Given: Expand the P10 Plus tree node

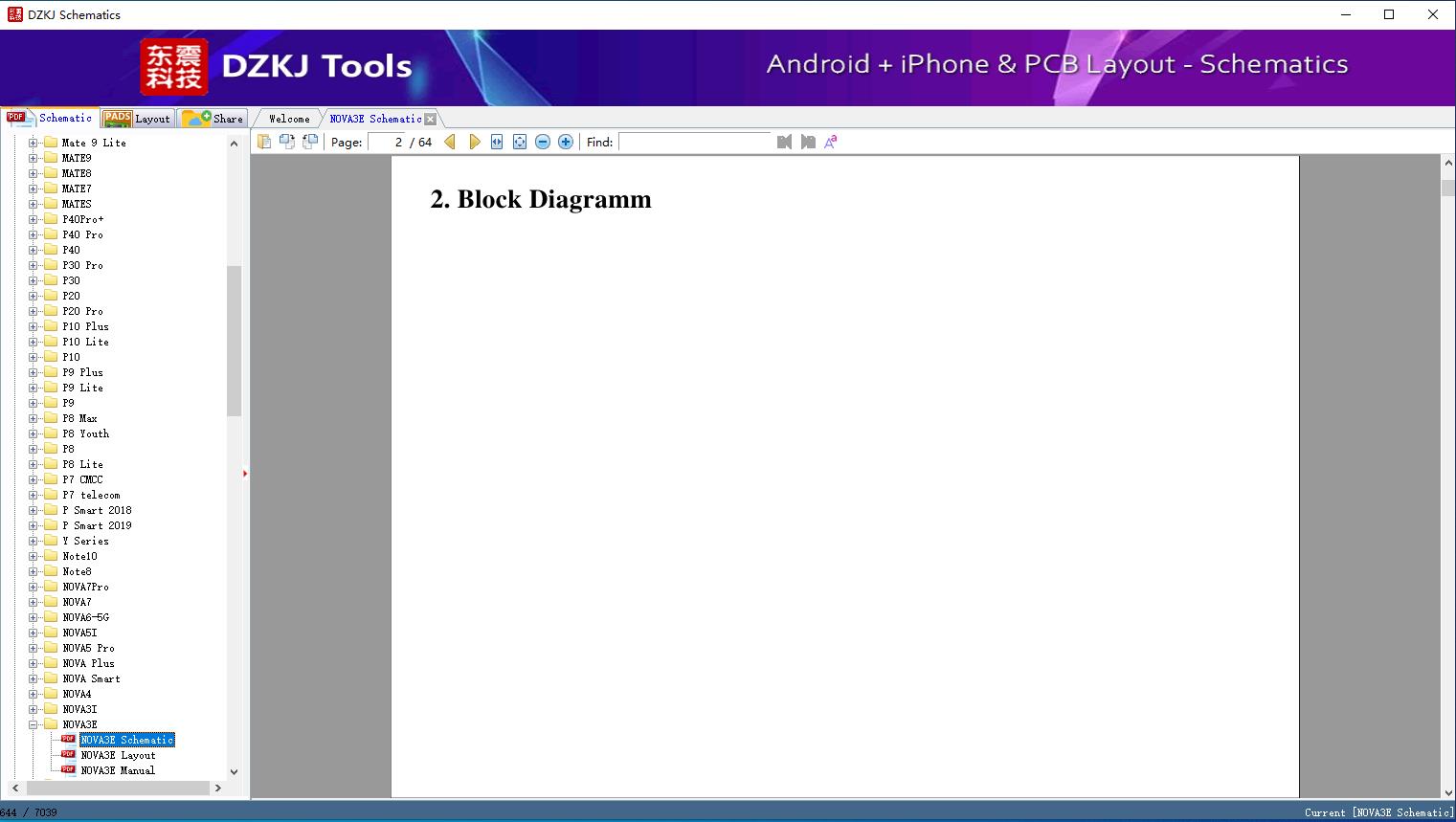Looking at the screenshot, I should [x=34, y=326].
